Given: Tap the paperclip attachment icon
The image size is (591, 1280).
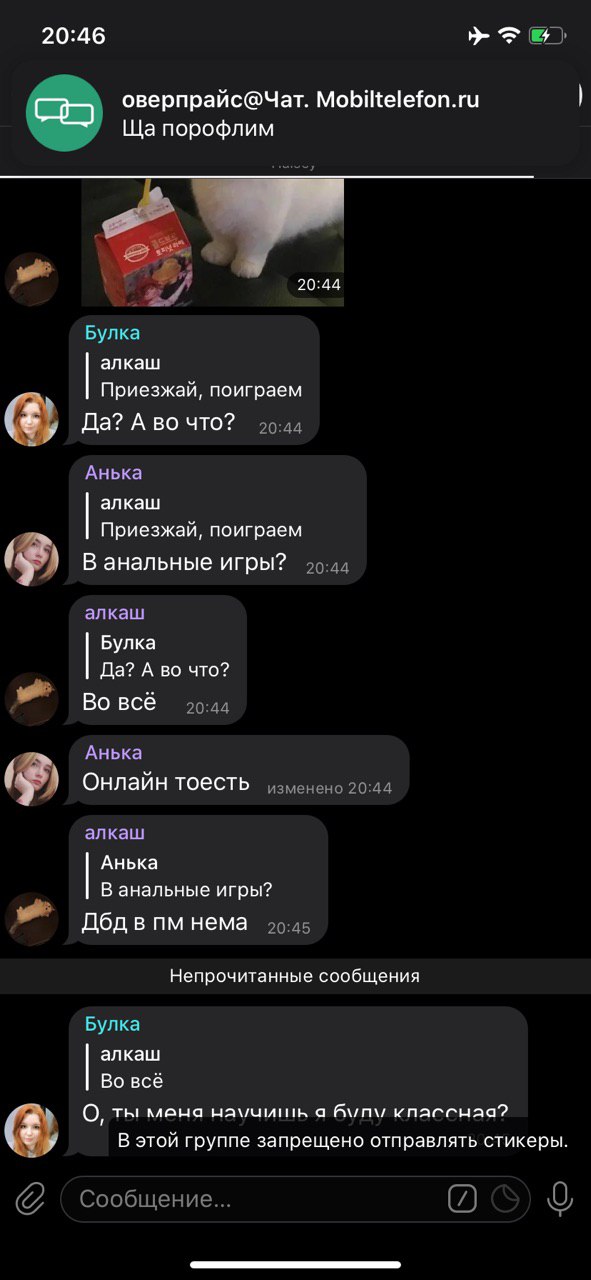Looking at the screenshot, I should click(x=30, y=1198).
